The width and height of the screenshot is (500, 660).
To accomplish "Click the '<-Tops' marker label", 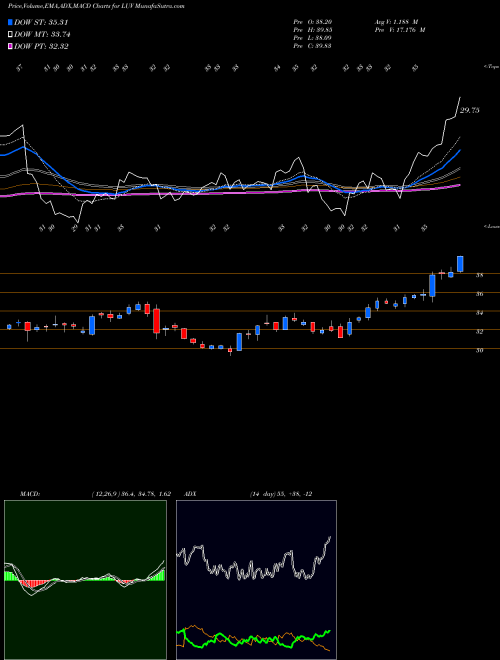I will click(491, 67).
